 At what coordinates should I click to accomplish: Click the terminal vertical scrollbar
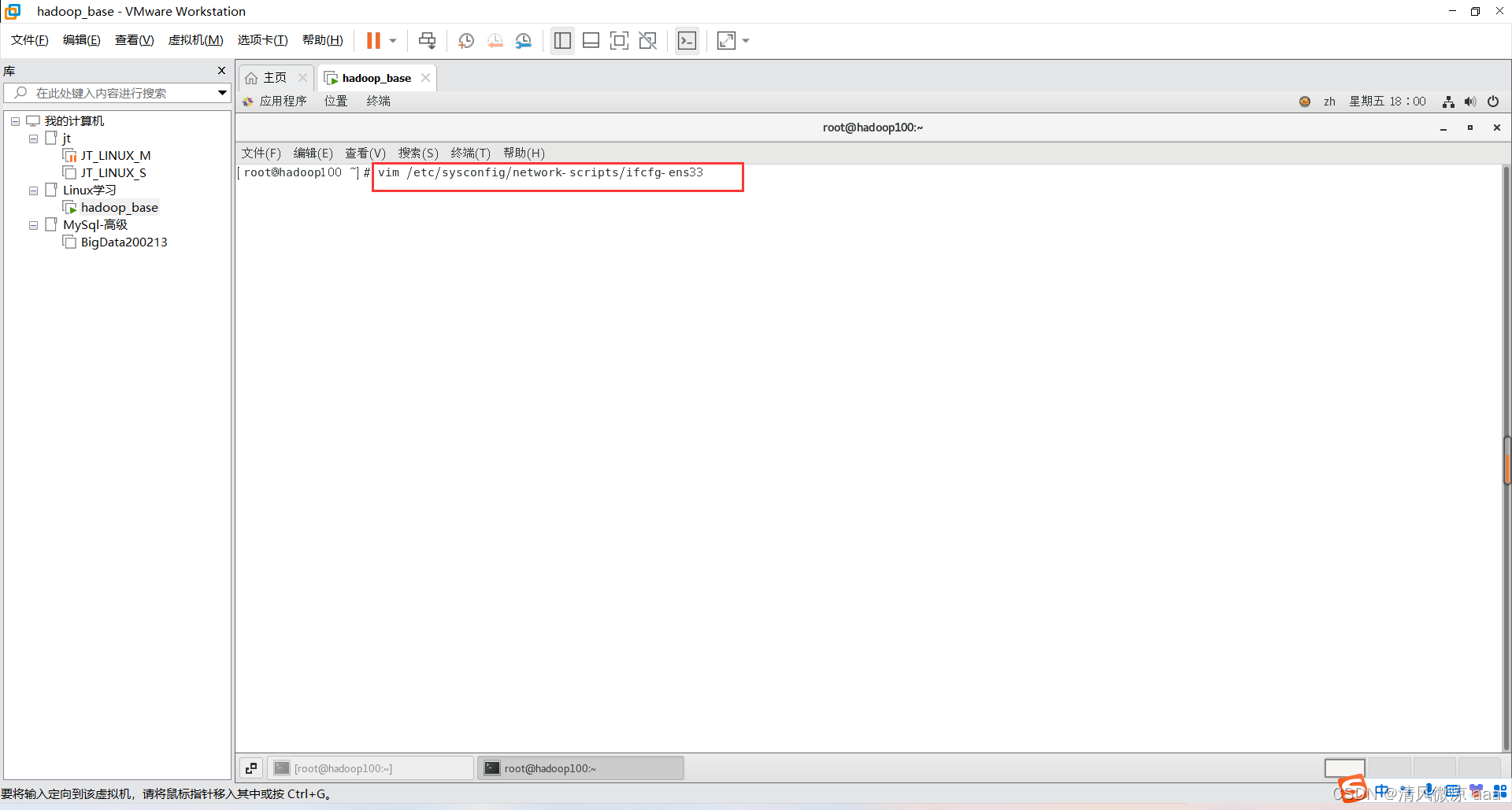pos(1506,458)
